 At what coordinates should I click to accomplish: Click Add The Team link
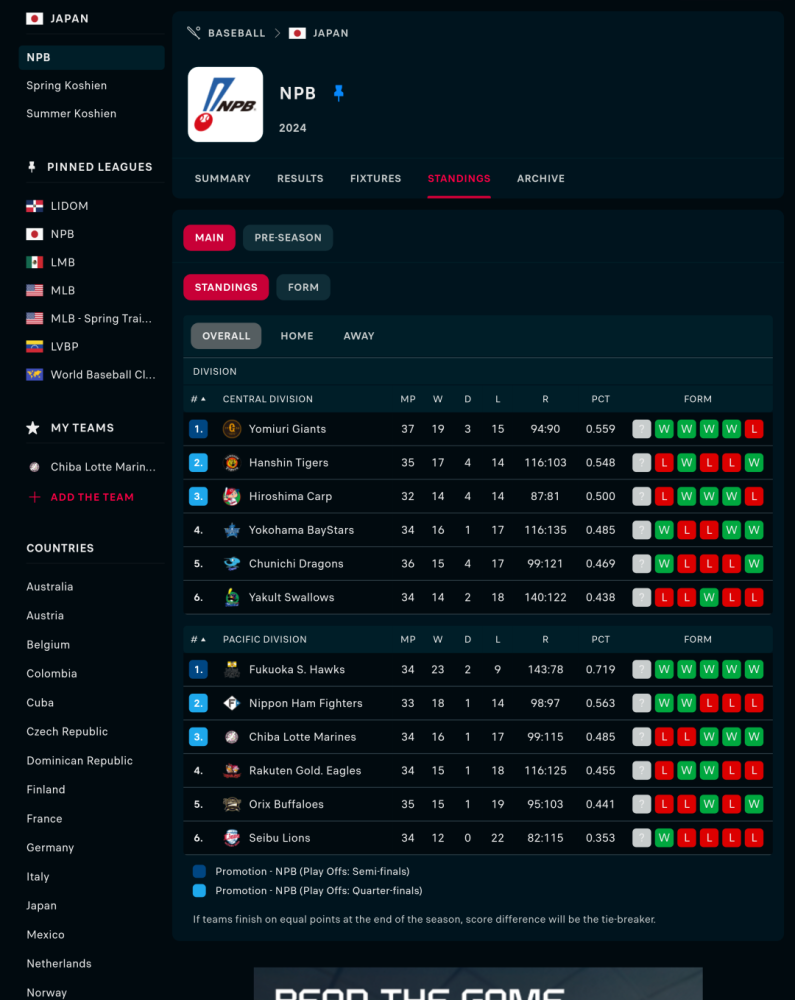(92, 497)
